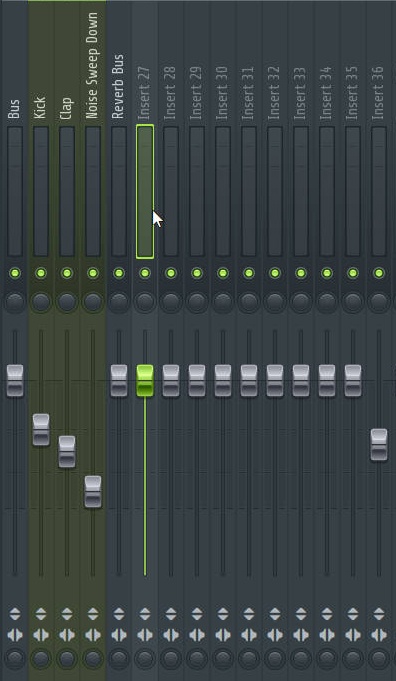Swap left/right channels on Insert 34
The height and width of the screenshot is (681, 396).
coord(327,635)
